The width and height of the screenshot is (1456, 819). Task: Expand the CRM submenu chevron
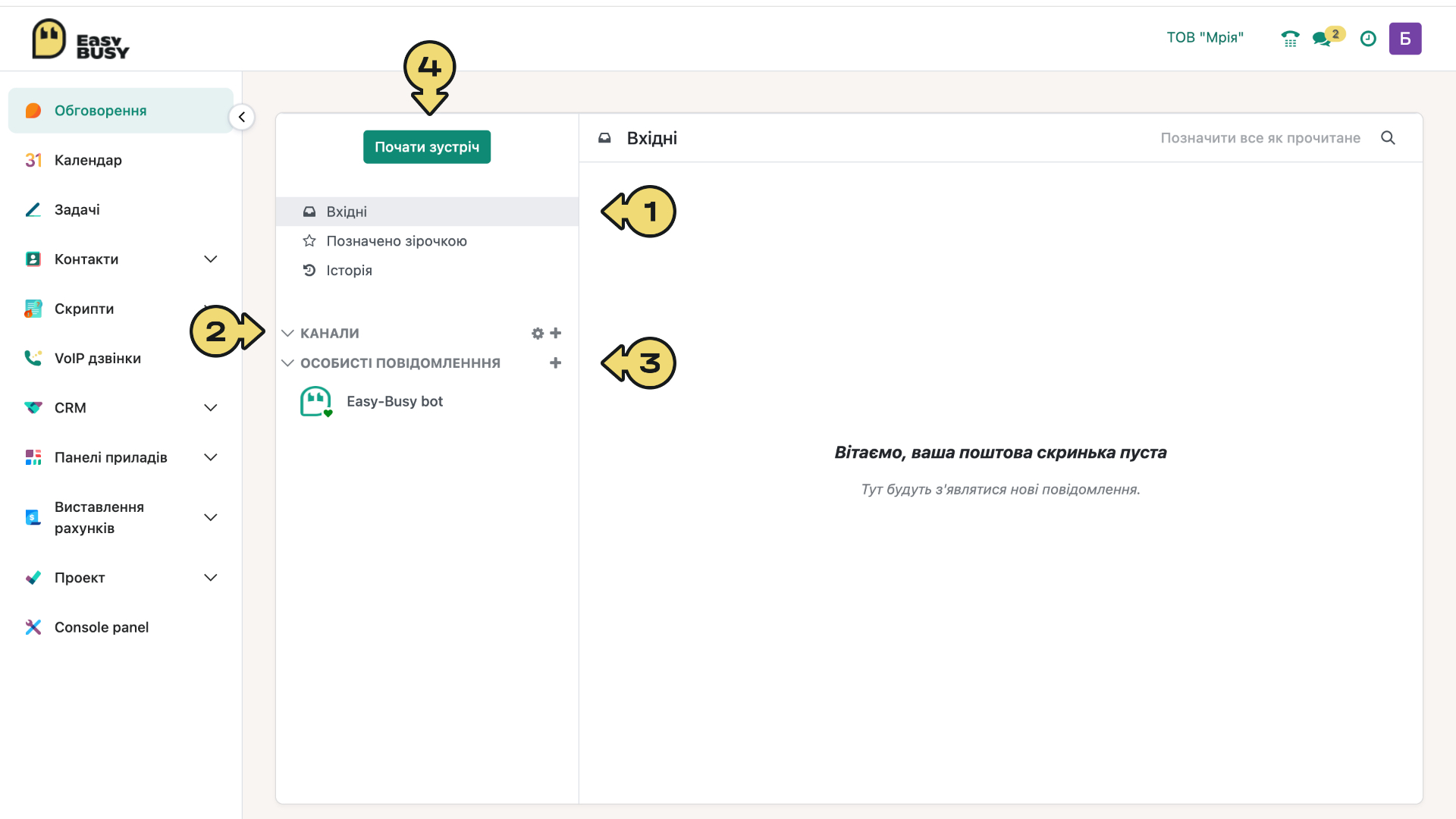[x=211, y=408]
